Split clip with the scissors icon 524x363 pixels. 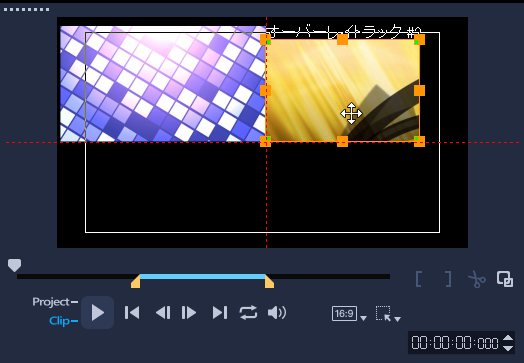pos(477,279)
